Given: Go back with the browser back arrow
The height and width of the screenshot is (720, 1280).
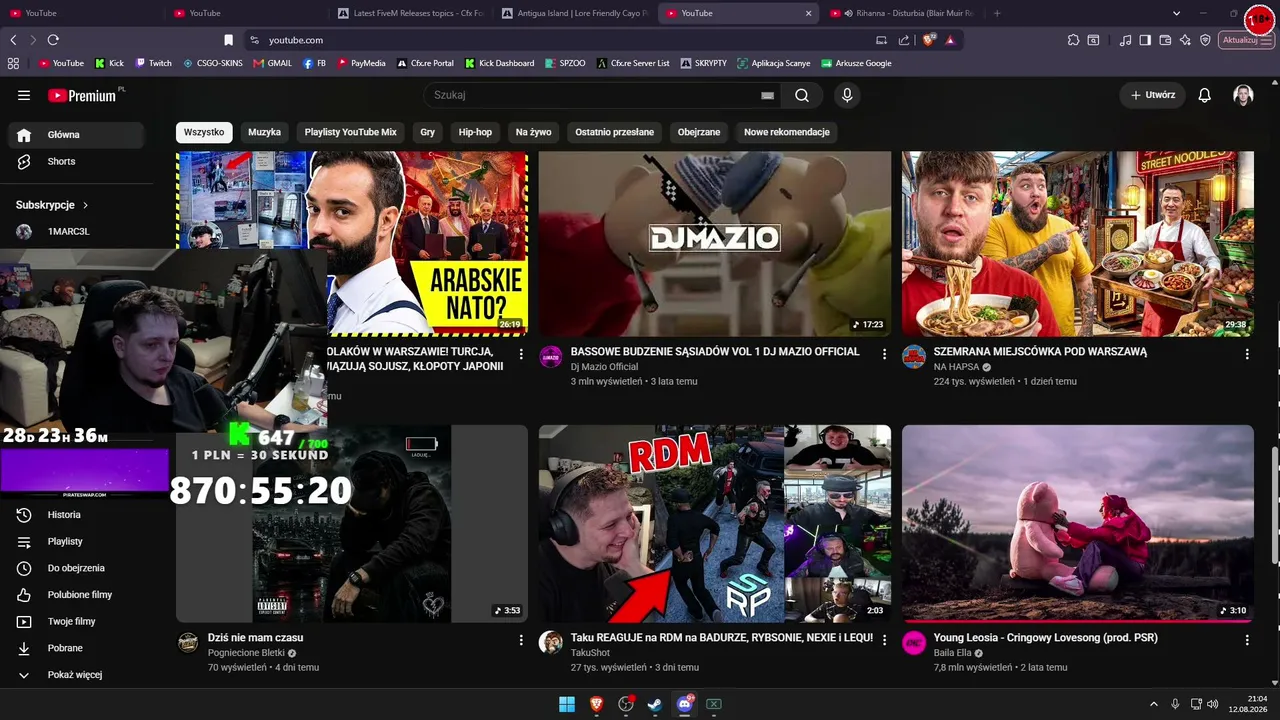Looking at the screenshot, I should (13, 40).
